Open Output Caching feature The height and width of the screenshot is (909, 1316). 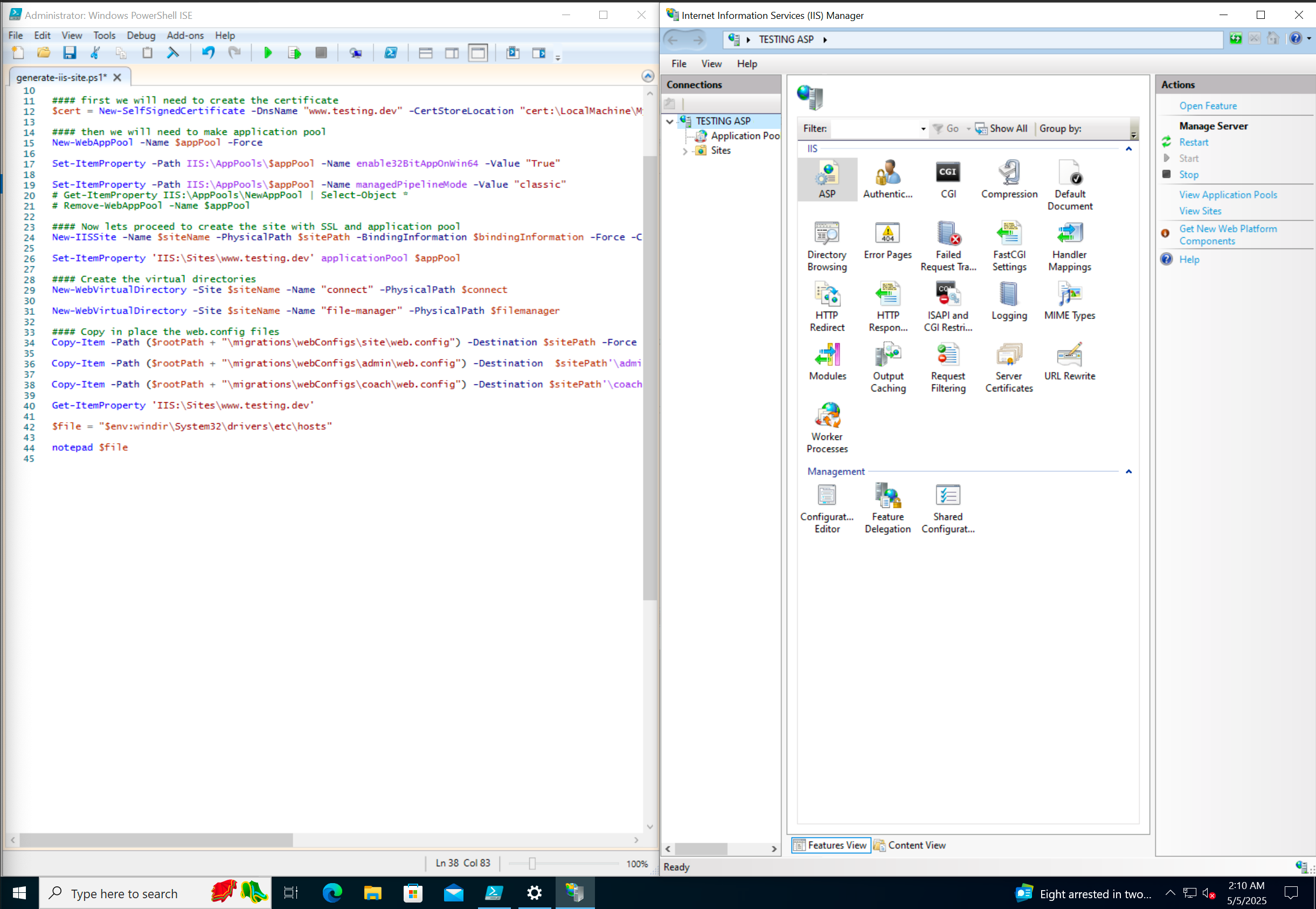[888, 367]
